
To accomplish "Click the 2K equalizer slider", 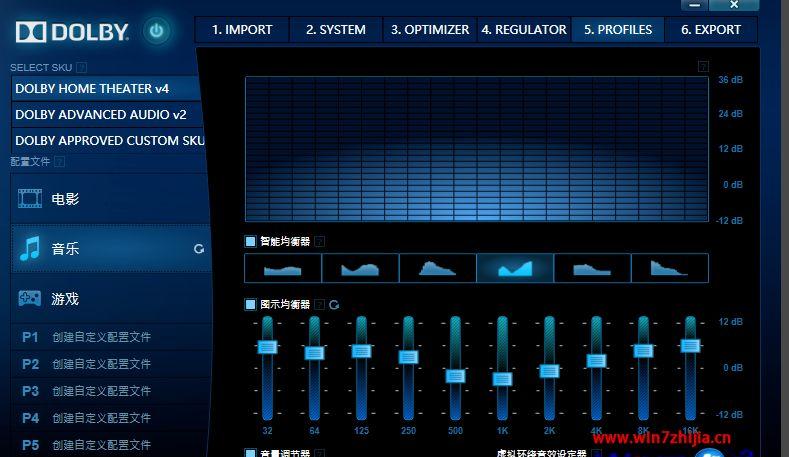I will click(549, 371).
